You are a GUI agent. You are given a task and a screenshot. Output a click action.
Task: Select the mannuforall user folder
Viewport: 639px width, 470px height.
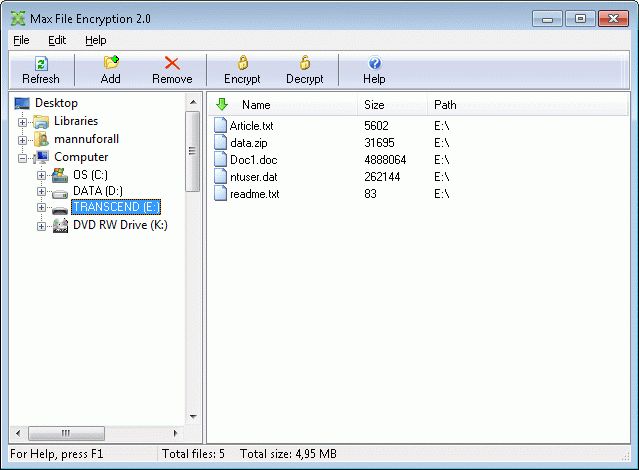pos(86,139)
